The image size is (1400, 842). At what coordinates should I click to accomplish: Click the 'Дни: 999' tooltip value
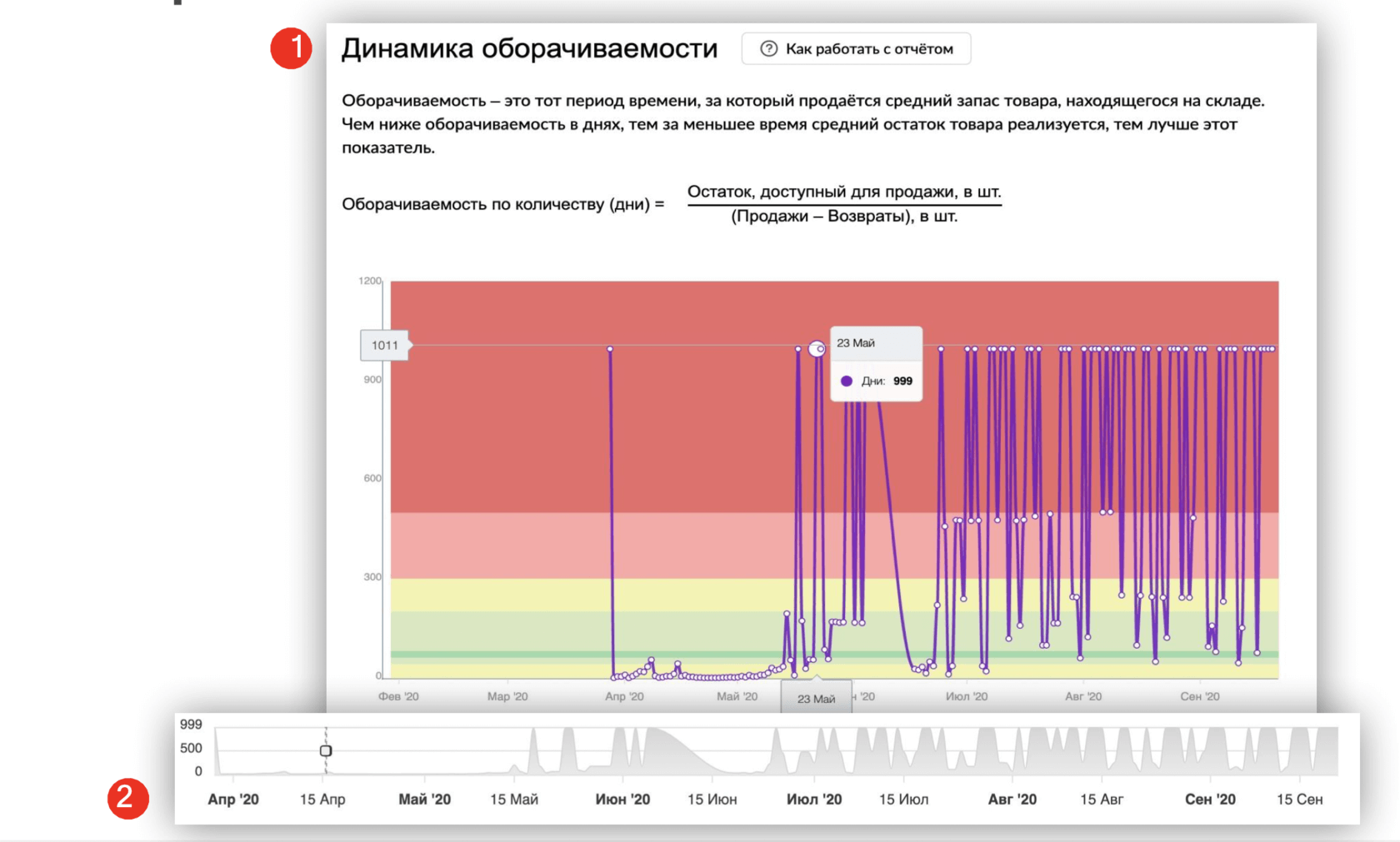887,381
